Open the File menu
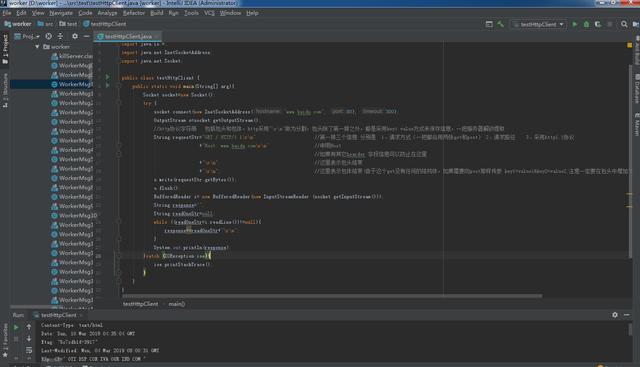This screenshot has width=640, height=367. coord(7,13)
